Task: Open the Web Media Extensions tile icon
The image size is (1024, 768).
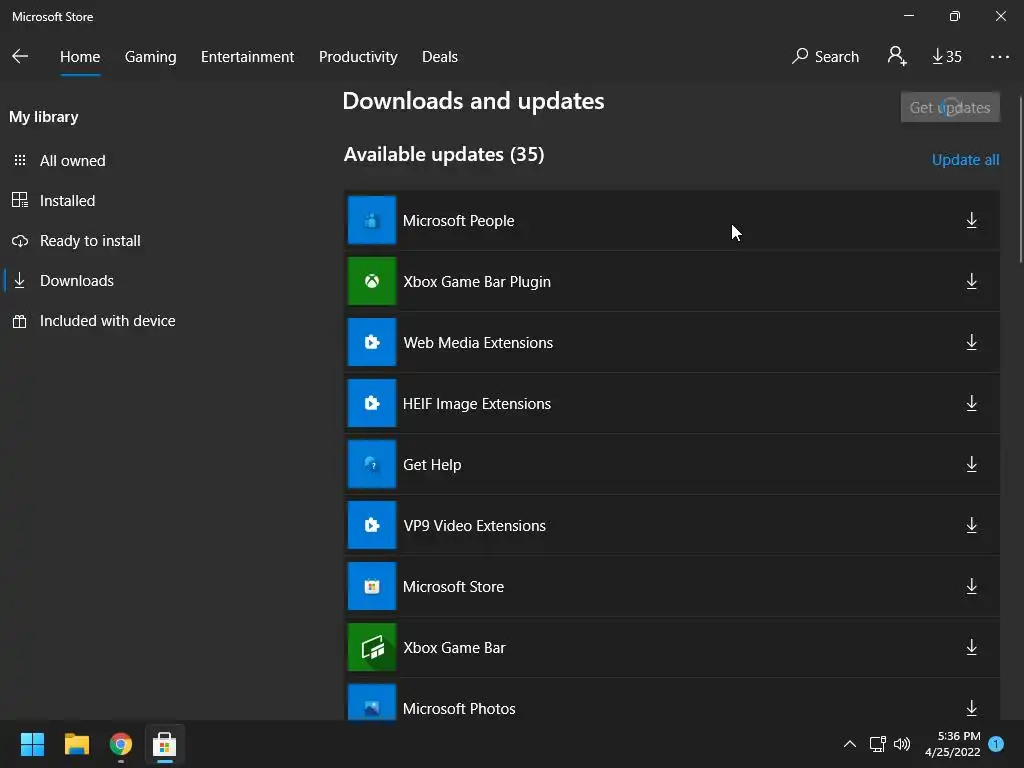Action: (372, 342)
